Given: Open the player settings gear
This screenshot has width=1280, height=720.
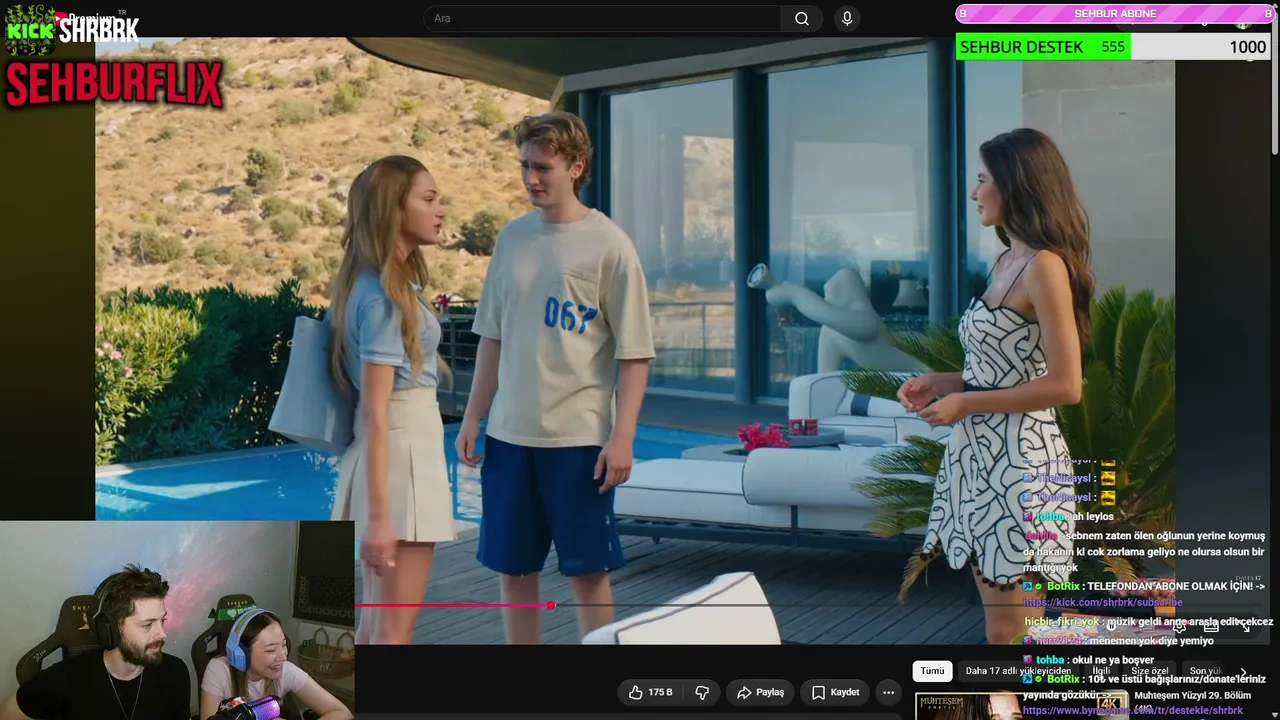Looking at the screenshot, I should (1180, 627).
